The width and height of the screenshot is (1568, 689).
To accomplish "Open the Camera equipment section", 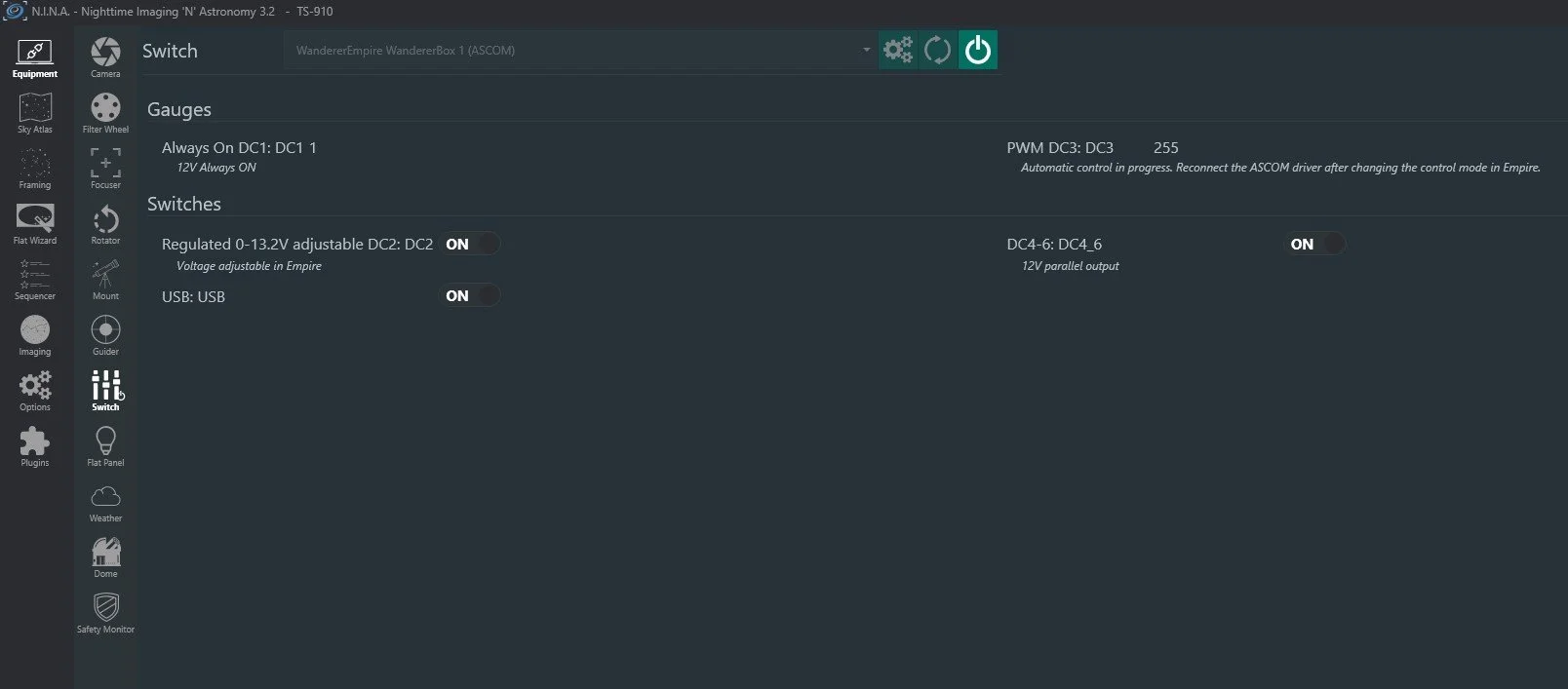I will pos(105,57).
